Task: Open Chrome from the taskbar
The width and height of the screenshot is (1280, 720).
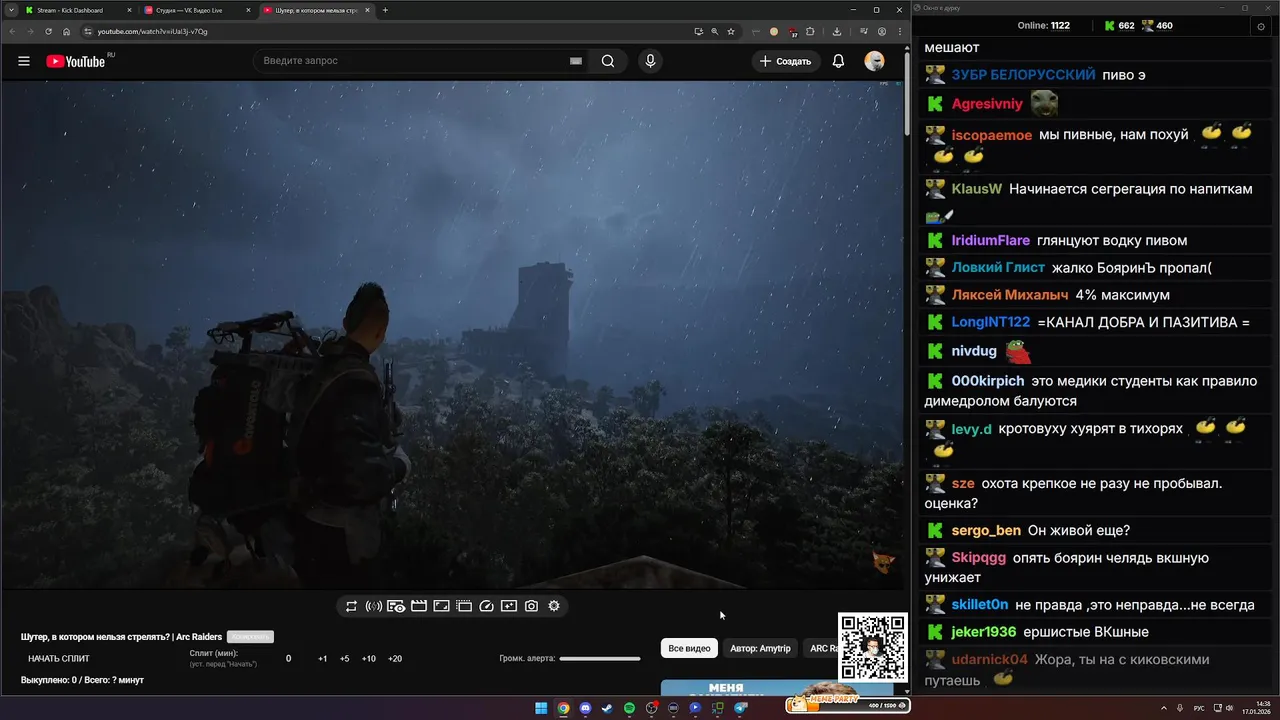Action: [563, 708]
